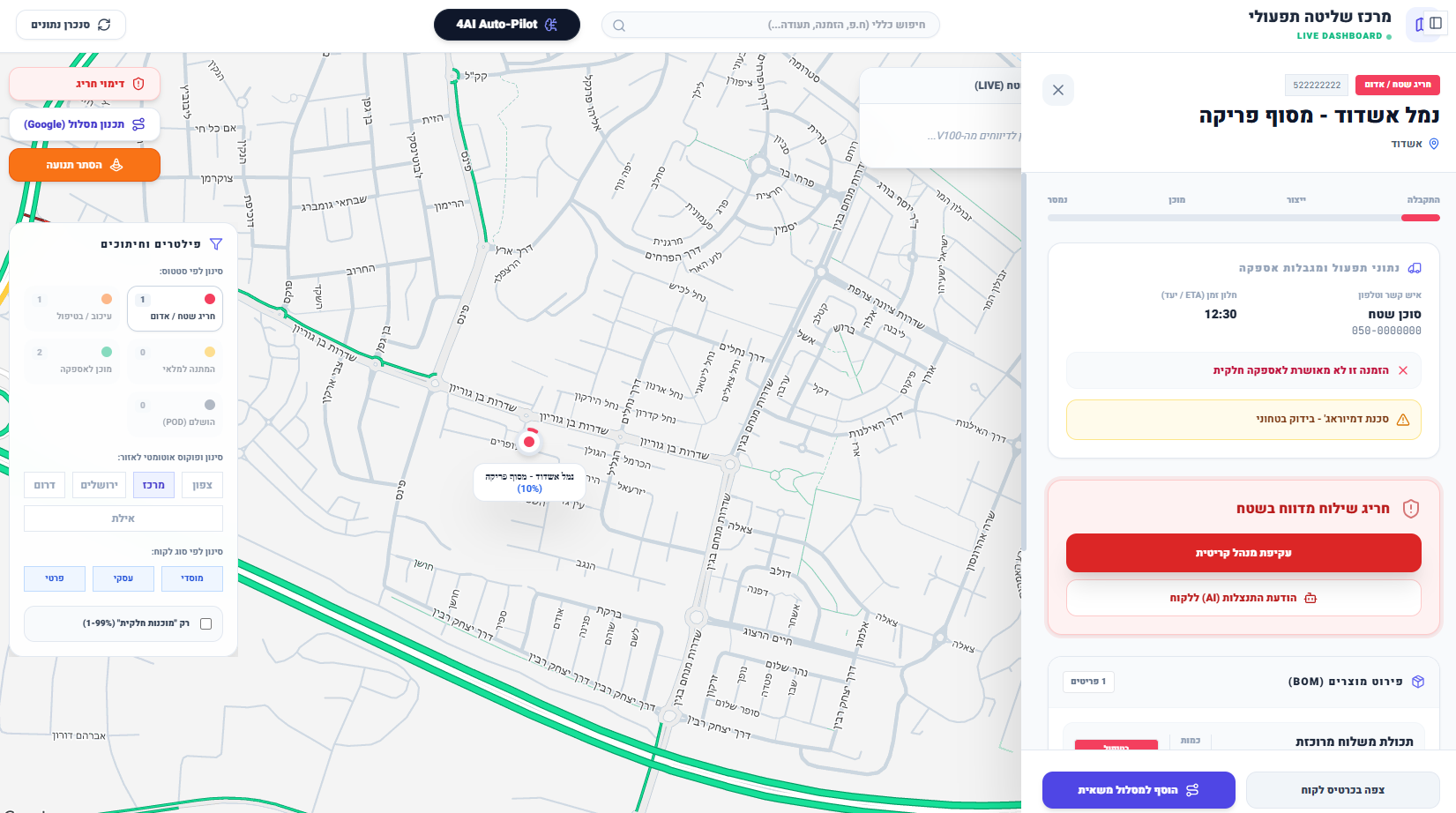Send הודעת התנצלות (AI) ללקוח
Screen dimensions: 1456x813
tap(1243, 598)
